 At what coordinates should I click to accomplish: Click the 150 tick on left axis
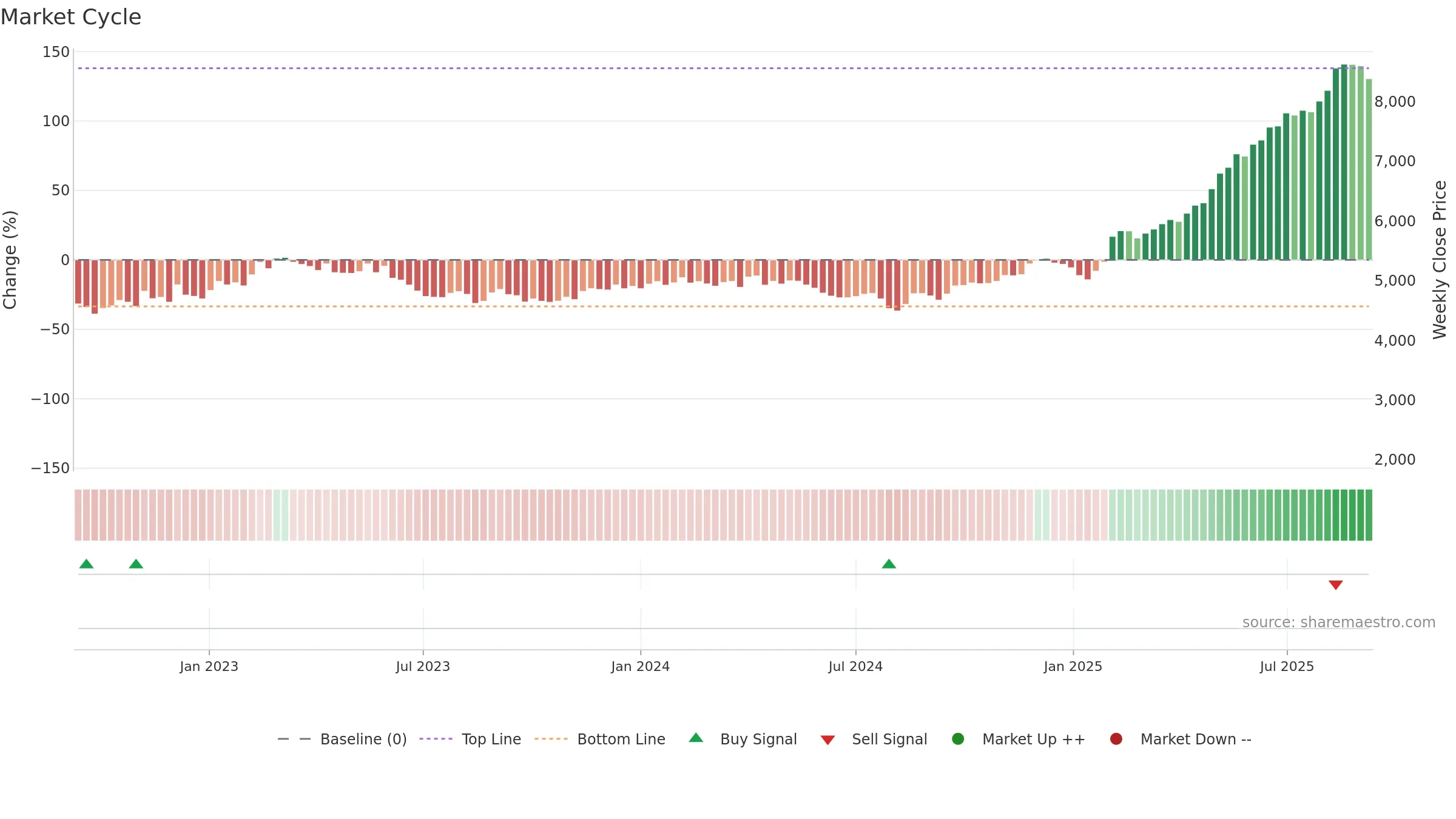(x=56, y=52)
